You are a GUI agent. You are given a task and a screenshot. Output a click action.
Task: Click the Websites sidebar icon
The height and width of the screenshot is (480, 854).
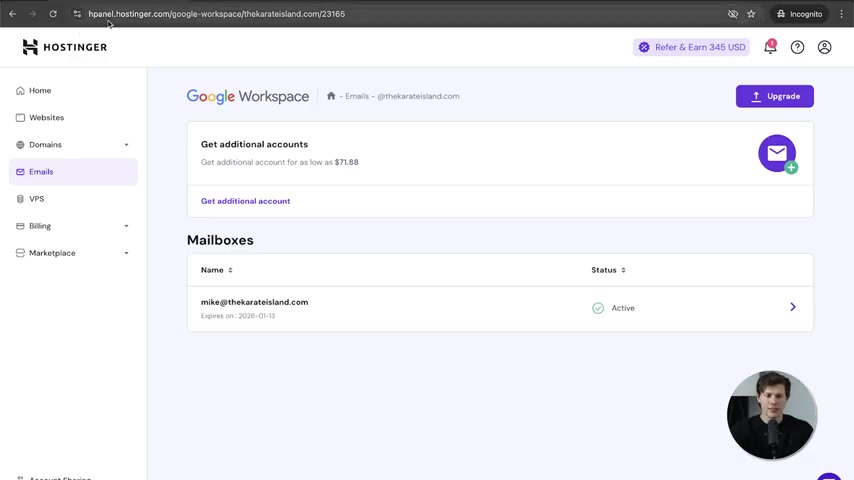[x=20, y=118]
